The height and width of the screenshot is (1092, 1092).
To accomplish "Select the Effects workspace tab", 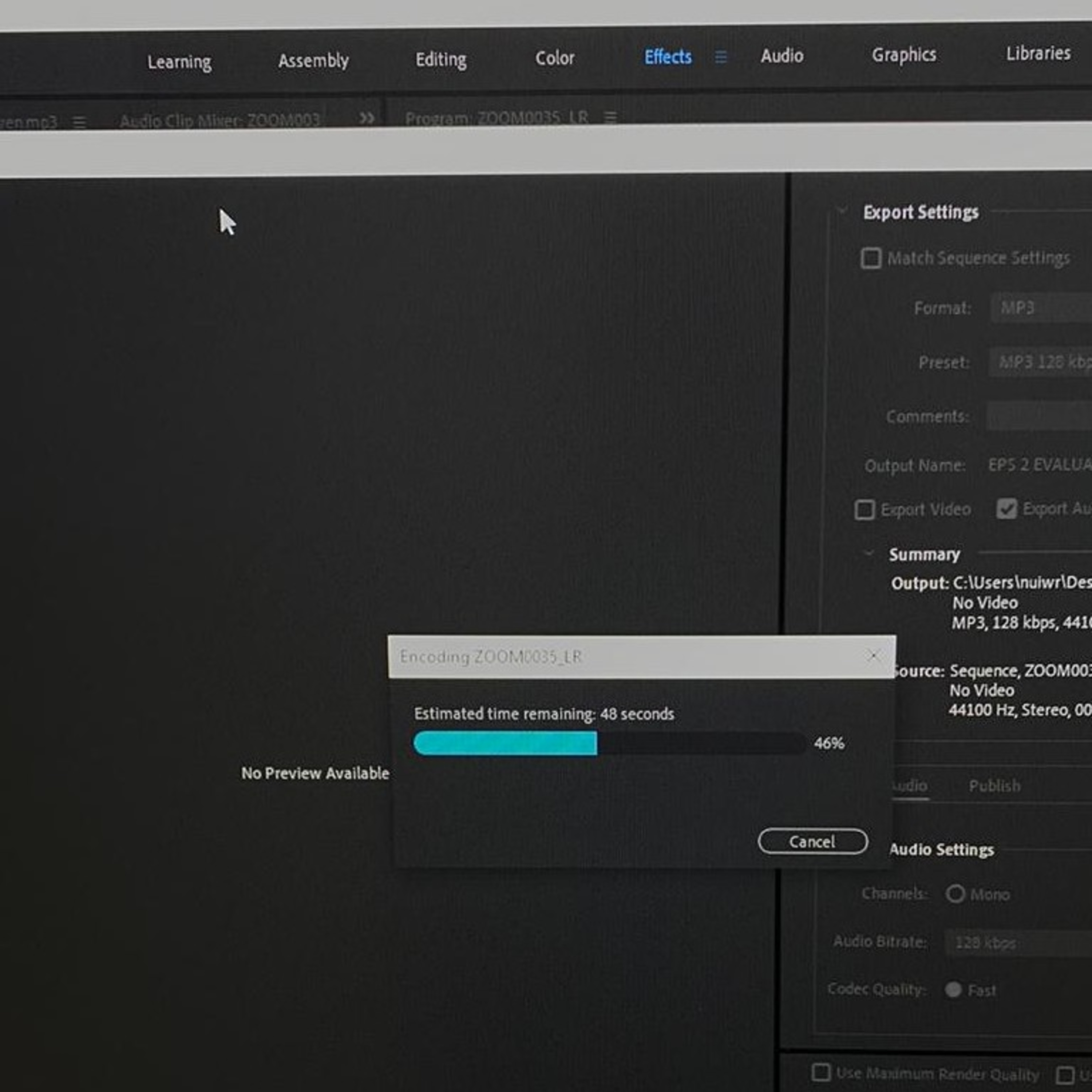I will [x=668, y=56].
